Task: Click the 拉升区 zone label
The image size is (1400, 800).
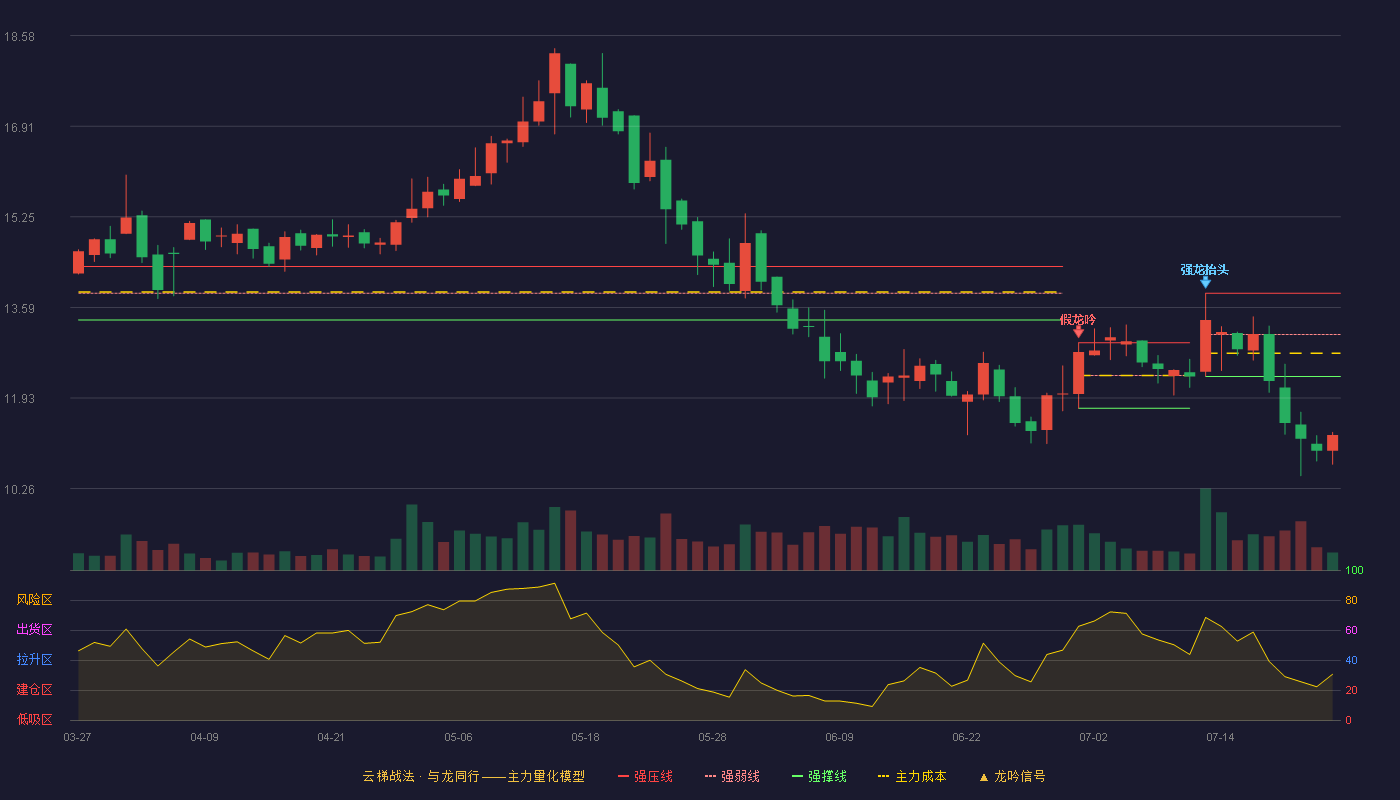Action: (34, 660)
